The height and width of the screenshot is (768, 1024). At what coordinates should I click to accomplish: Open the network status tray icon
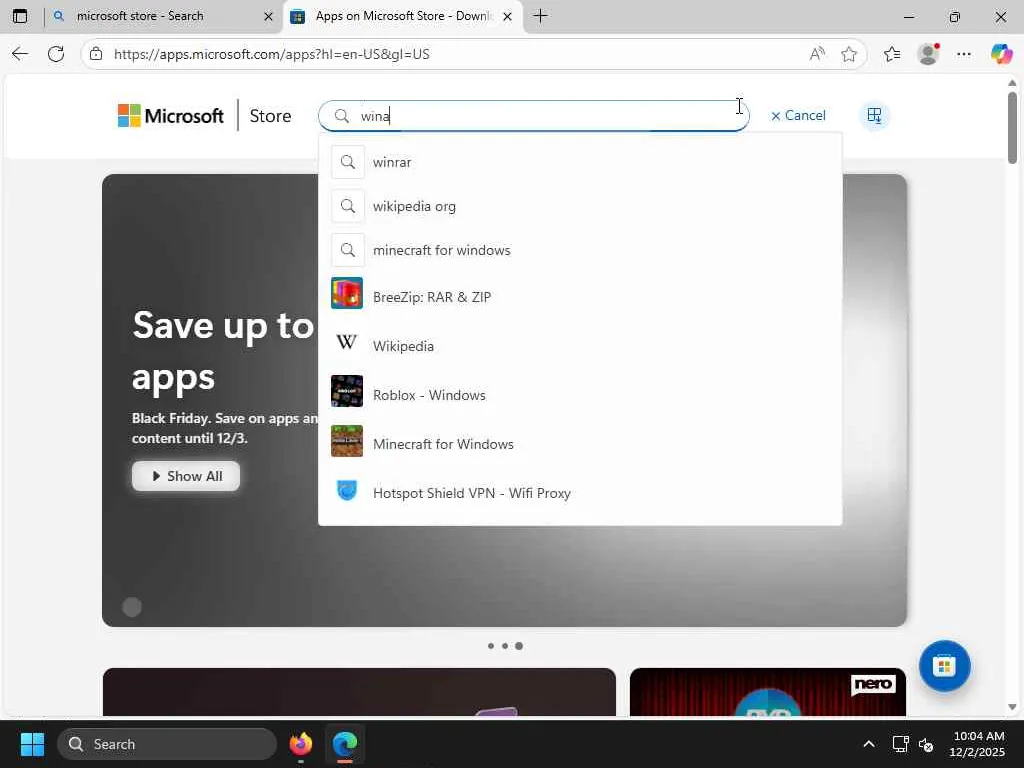[x=901, y=744]
